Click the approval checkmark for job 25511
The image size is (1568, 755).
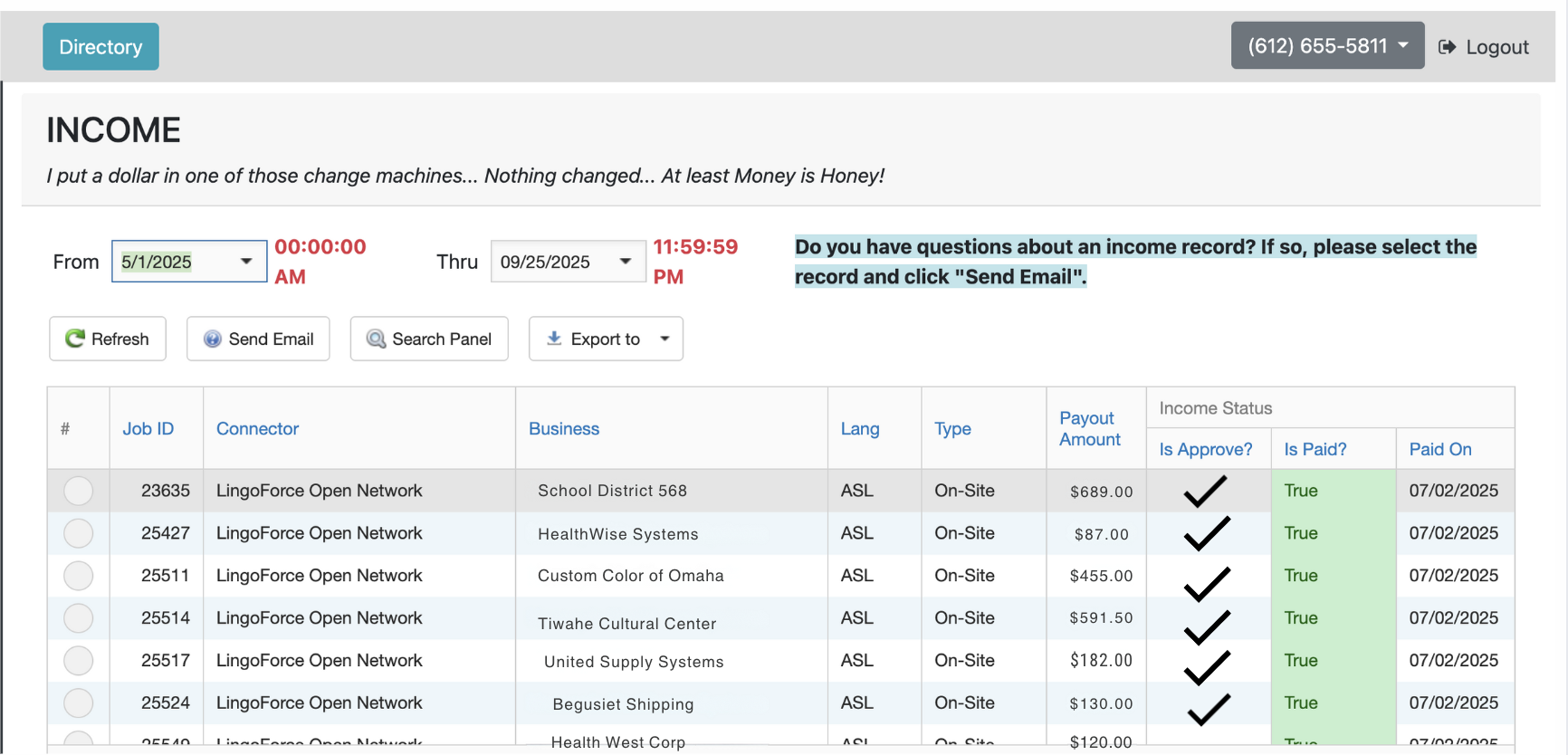click(x=1206, y=584)
